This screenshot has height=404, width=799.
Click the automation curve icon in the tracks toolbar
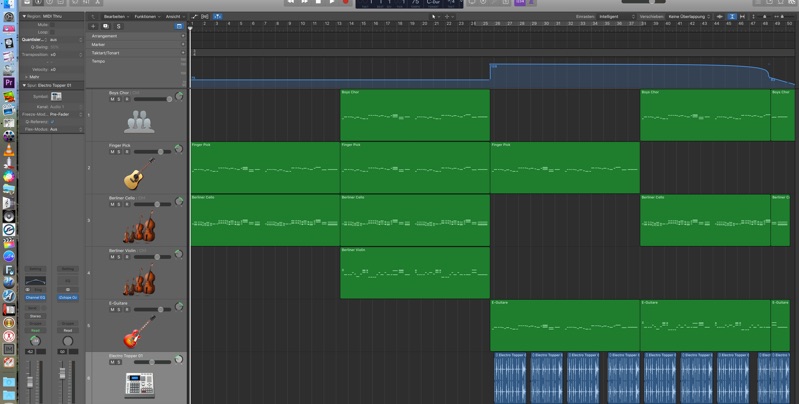click(x=195, y=17)
